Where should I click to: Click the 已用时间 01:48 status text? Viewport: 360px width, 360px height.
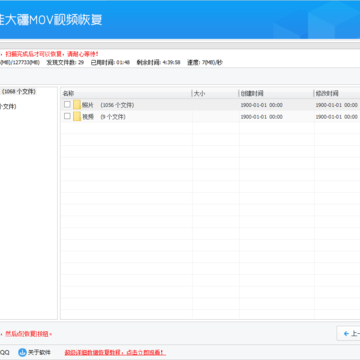(110, 62)
